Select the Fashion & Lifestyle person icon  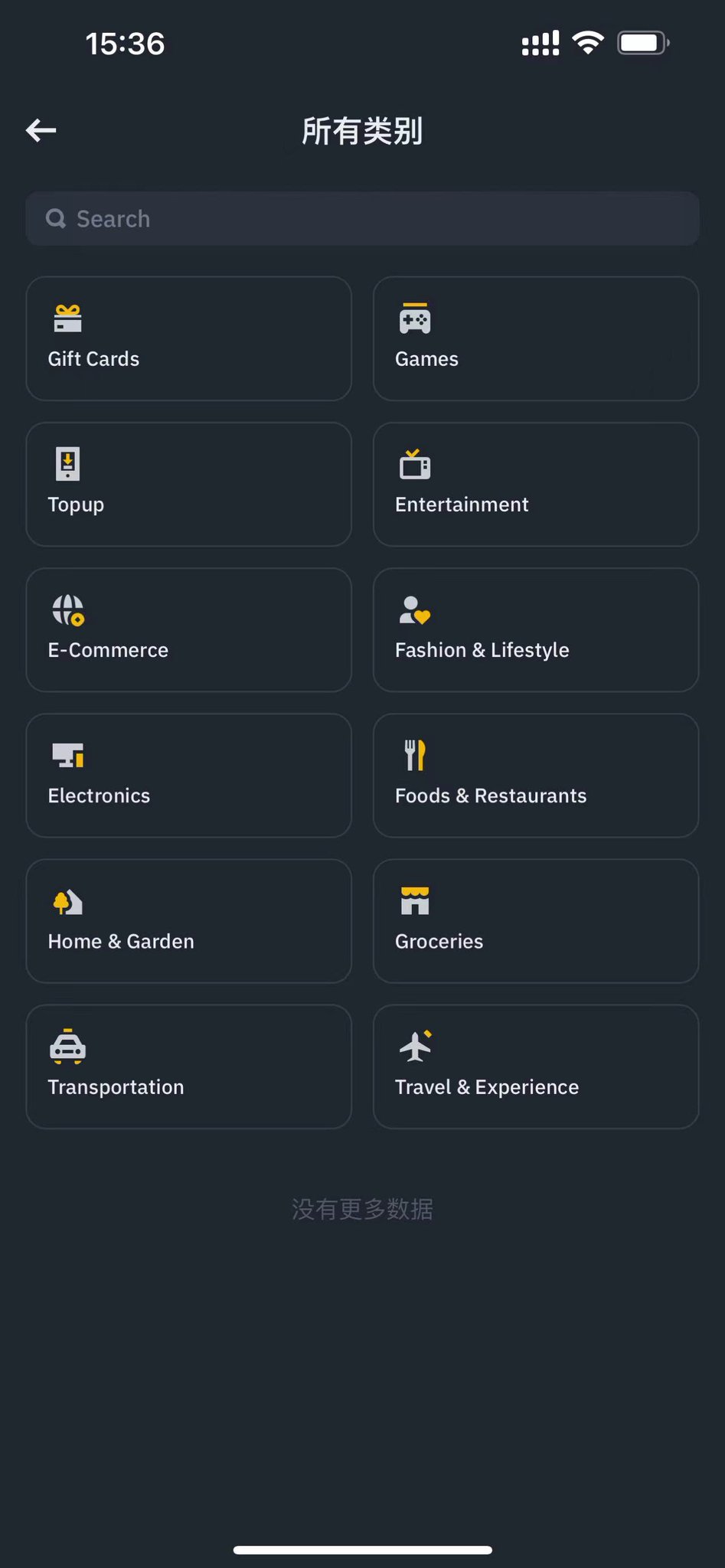[415, 610]
